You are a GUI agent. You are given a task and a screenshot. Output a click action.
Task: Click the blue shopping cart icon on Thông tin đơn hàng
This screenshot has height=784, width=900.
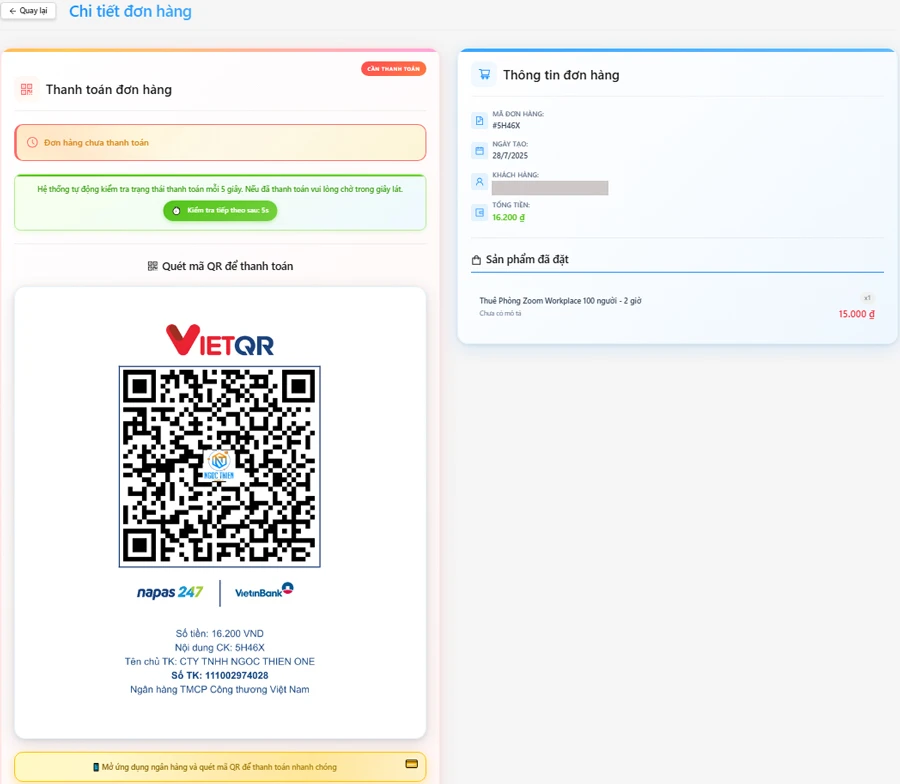click(x=484, y=74)
